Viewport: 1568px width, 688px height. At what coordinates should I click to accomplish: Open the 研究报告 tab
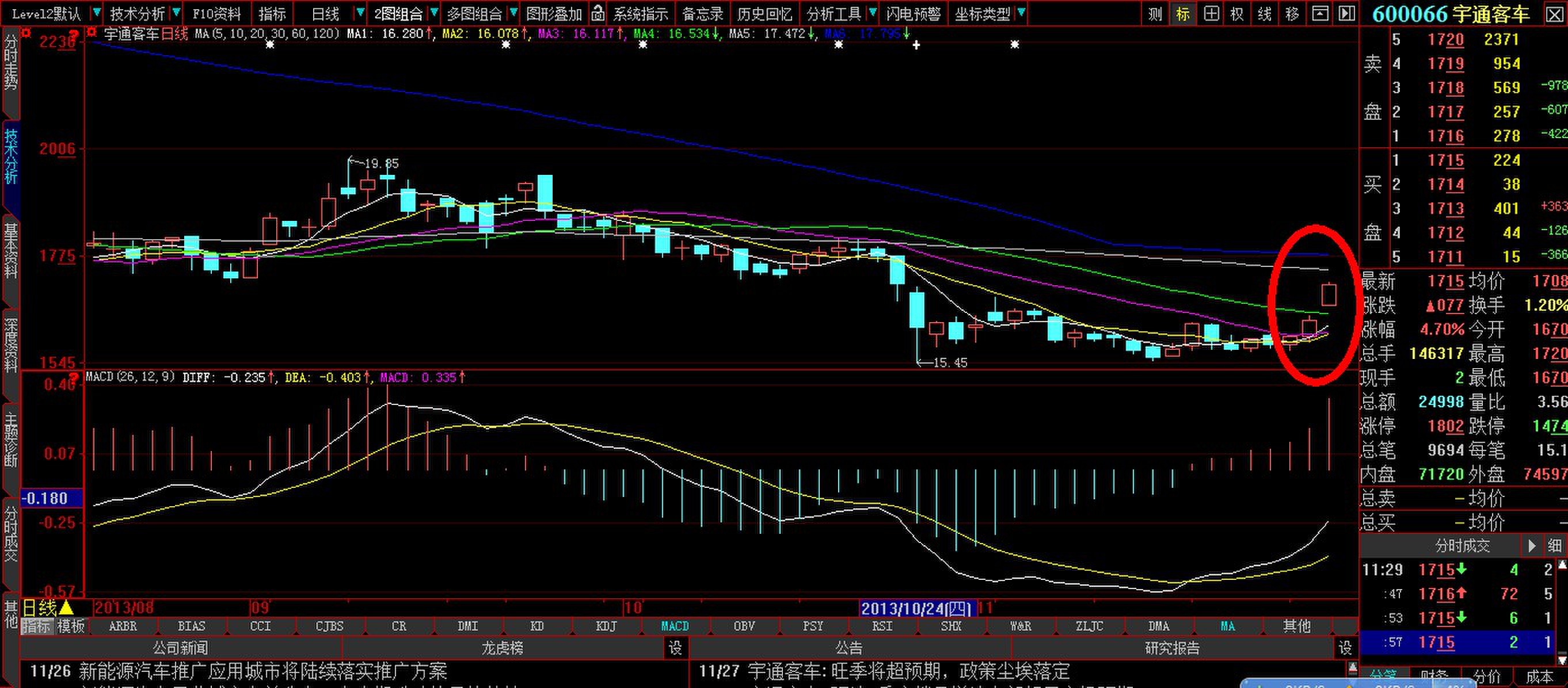(x=1173, y=648)
